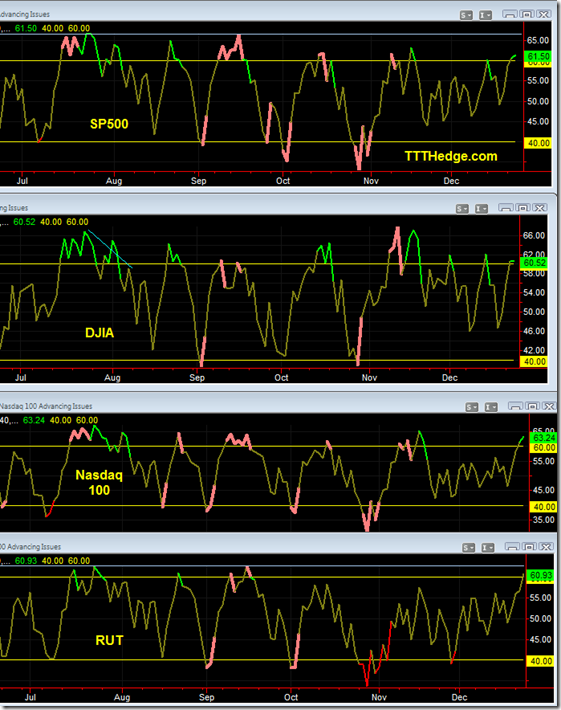Maximize the Nasdaq 100 Advancing Issues window
561x710 pixels.
533,406
